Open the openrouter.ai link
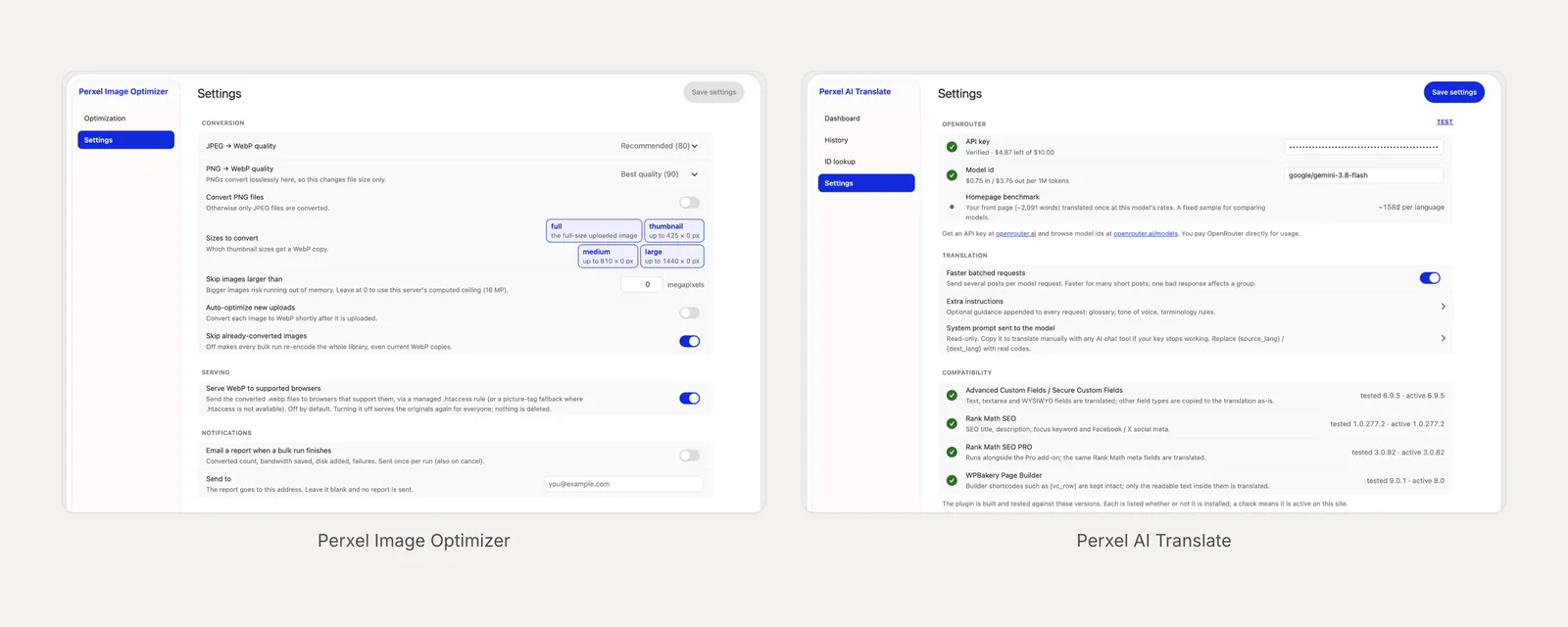1568x627 pixels. (1015, 233)
